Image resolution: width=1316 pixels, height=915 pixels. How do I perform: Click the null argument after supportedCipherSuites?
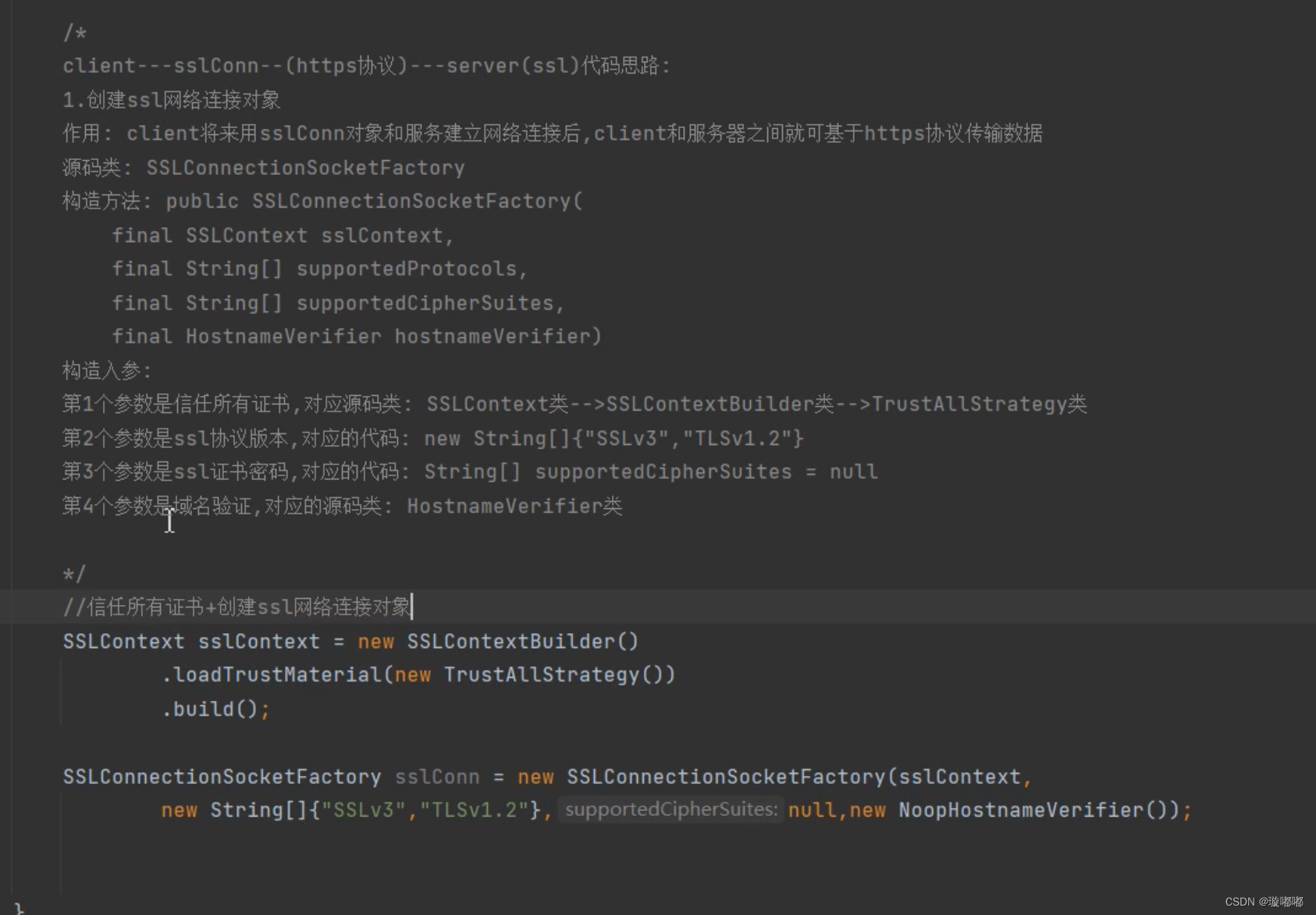tap(812, 810)
